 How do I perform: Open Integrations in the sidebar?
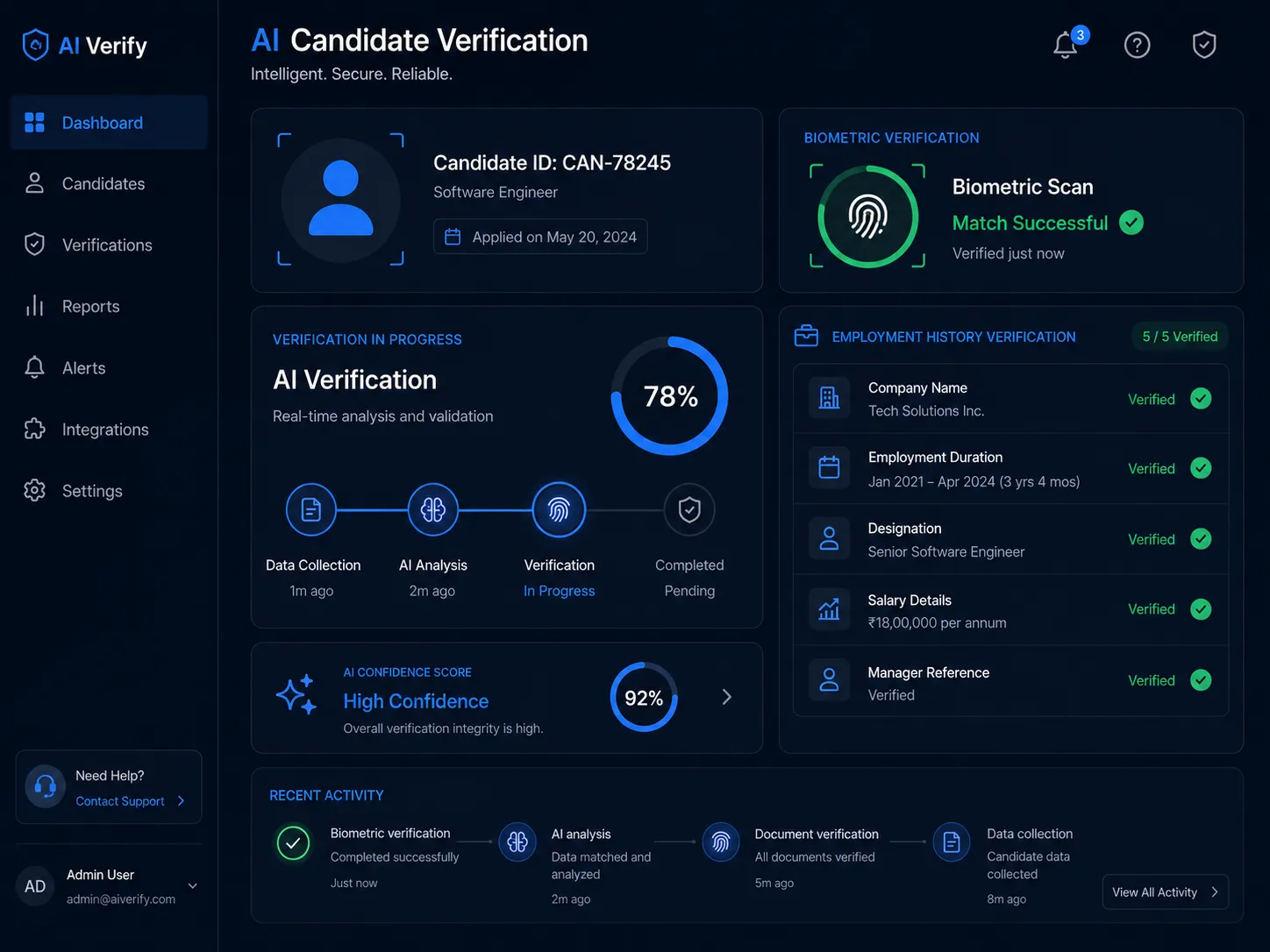[109, 430]
